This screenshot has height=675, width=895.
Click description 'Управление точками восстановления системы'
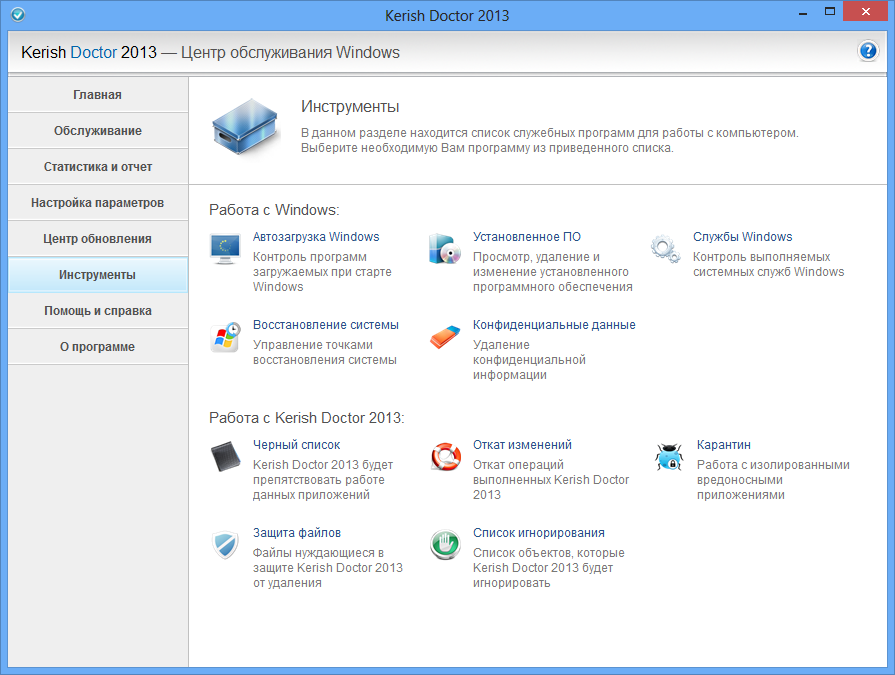(325, 352)
